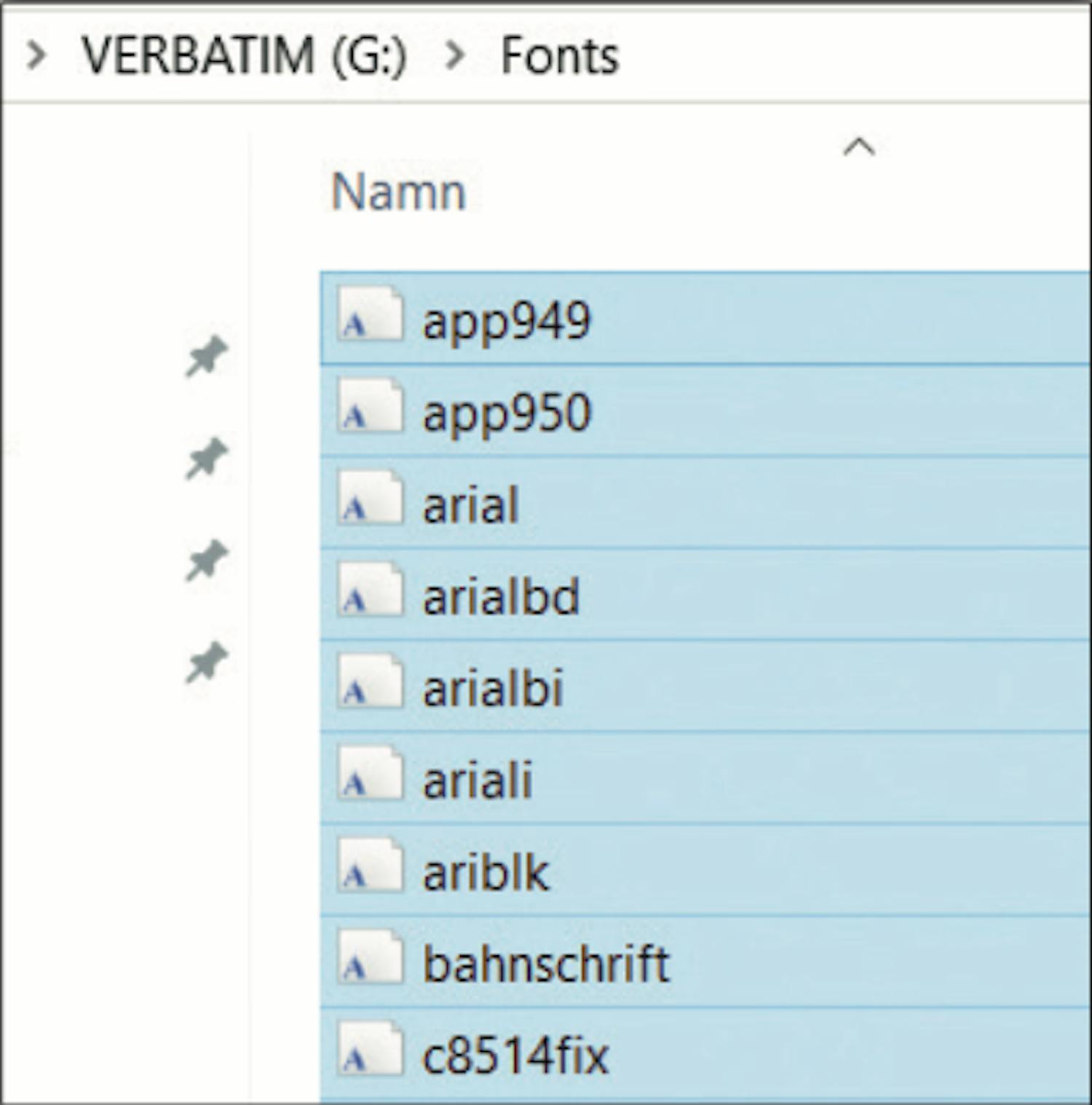
Task: Click the arialbd font file icon
Action: pyautogui.click(x=370, y=590)
